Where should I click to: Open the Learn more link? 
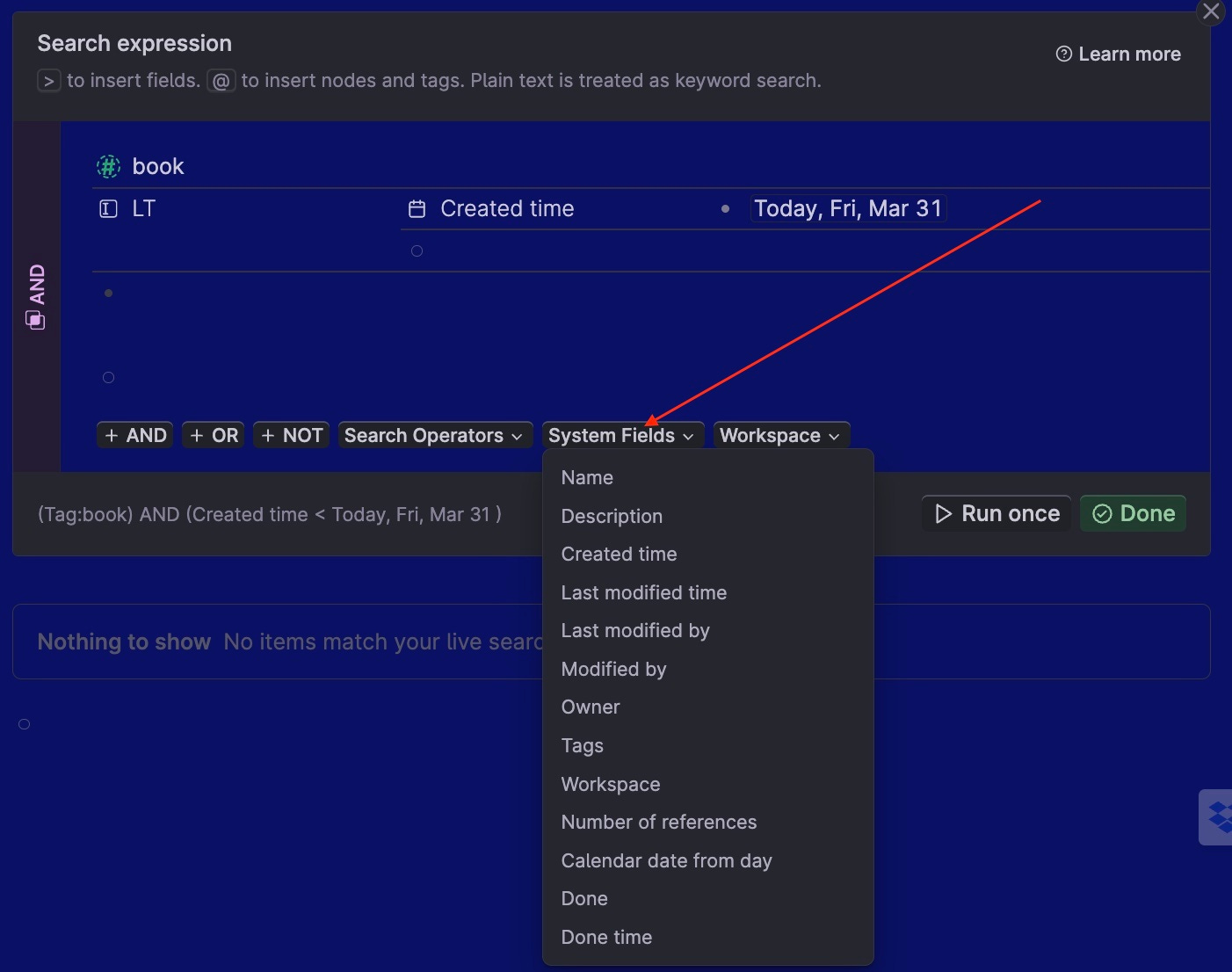click(x=1129, y=54)
